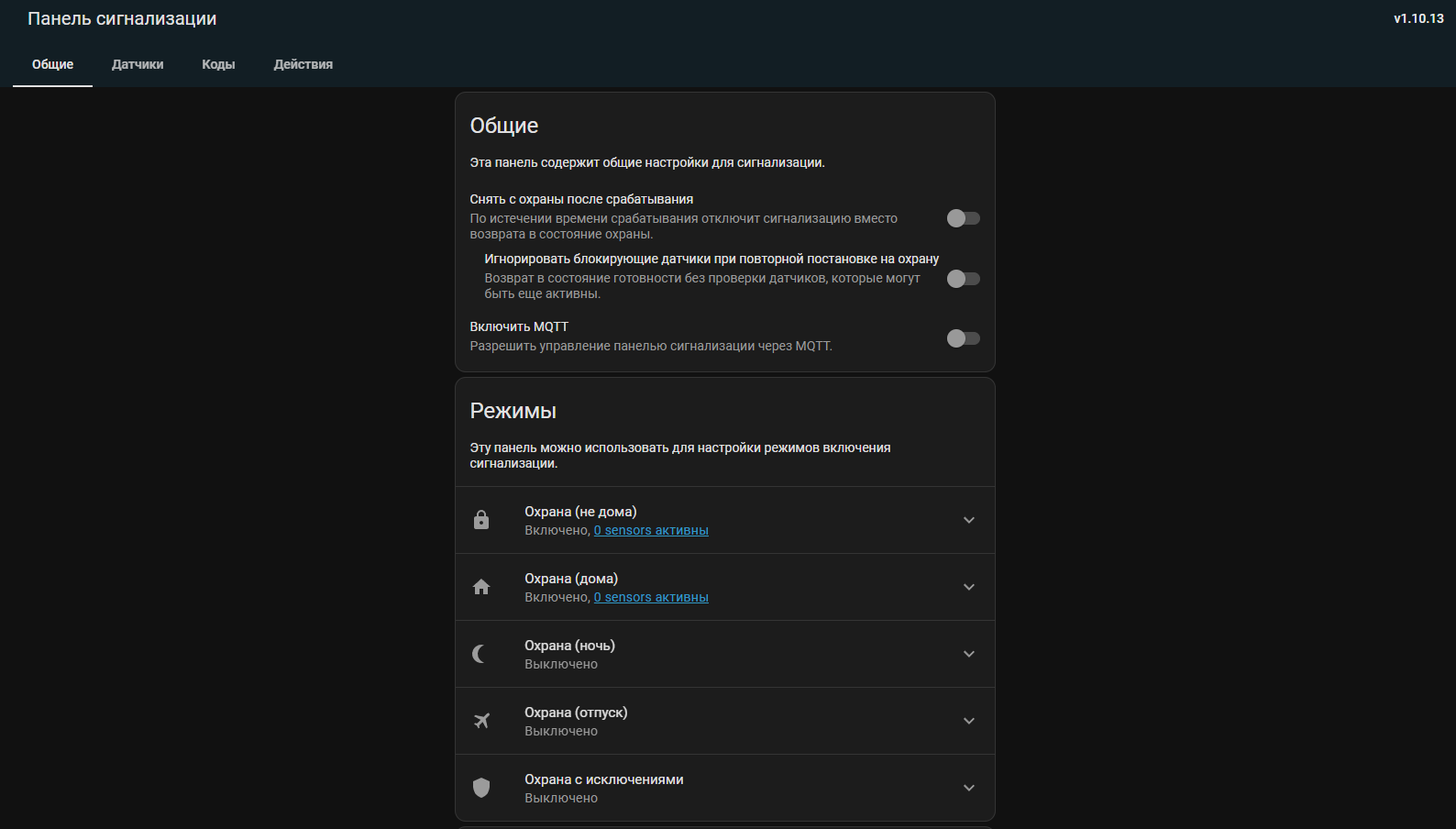Expand the Охрана (ночь) mode chevron
The height and width of the screenshot is (829, 1456).
[969, 654]
